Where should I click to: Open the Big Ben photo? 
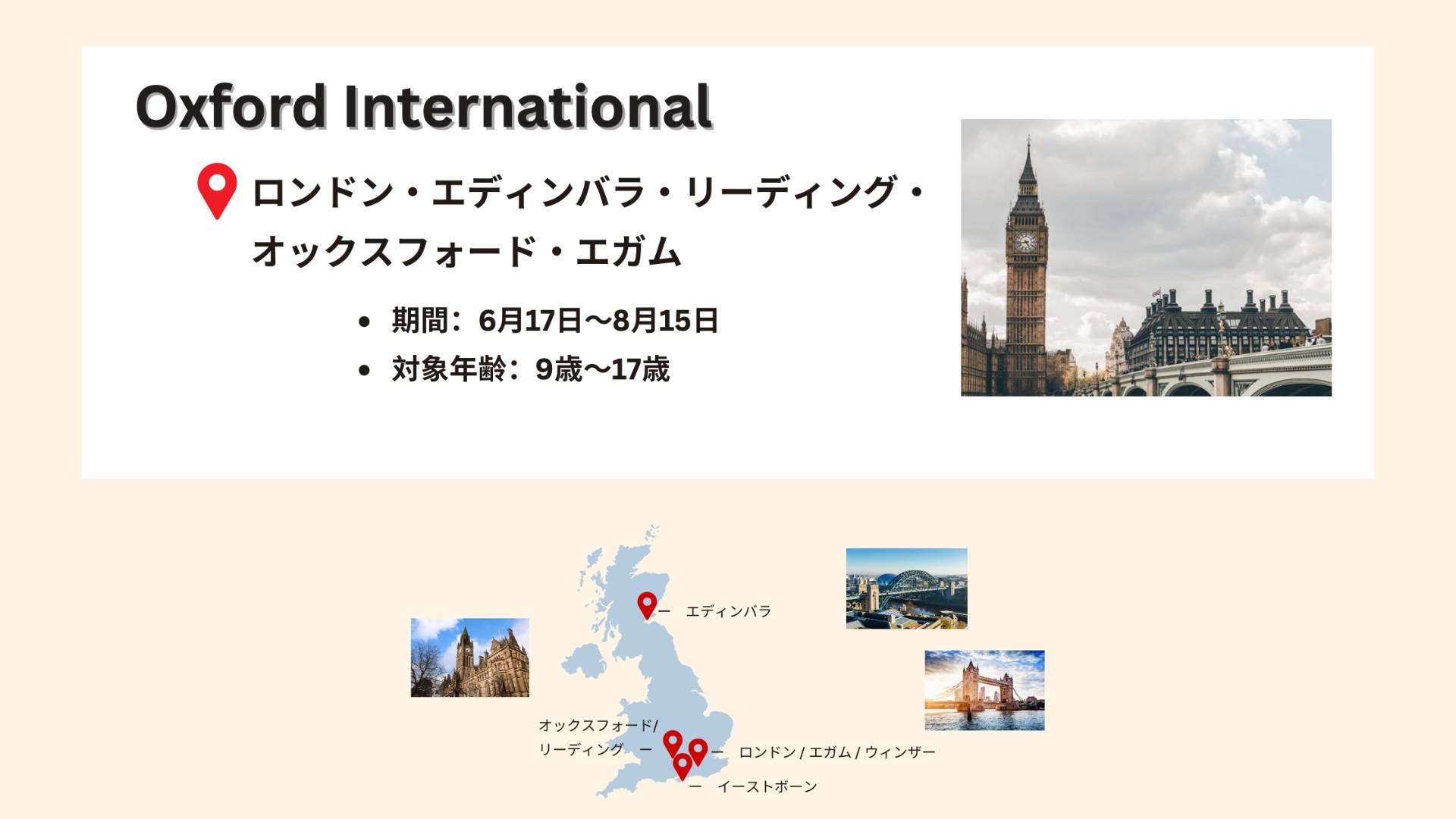(1146, 257)
